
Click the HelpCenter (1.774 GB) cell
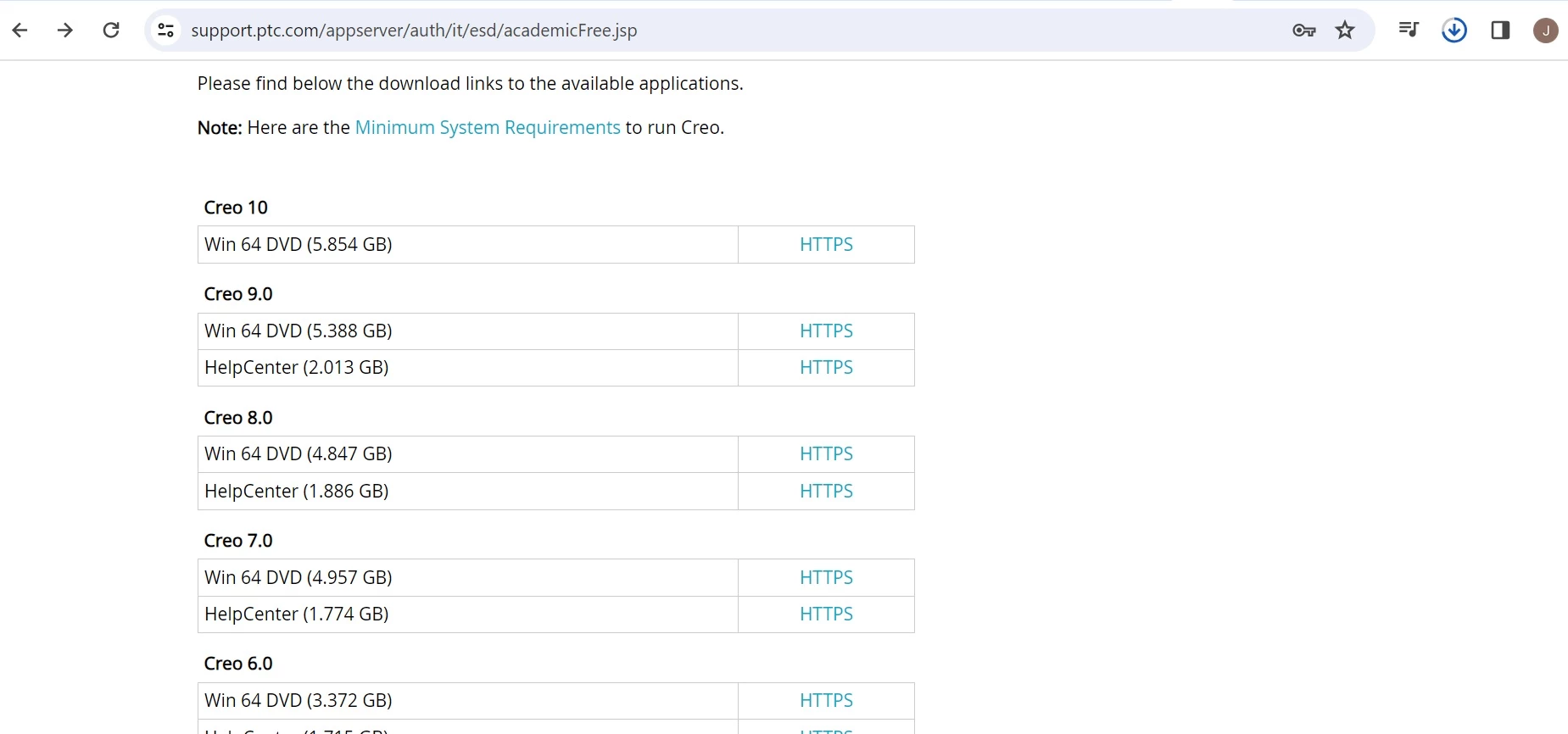[468, 614]
